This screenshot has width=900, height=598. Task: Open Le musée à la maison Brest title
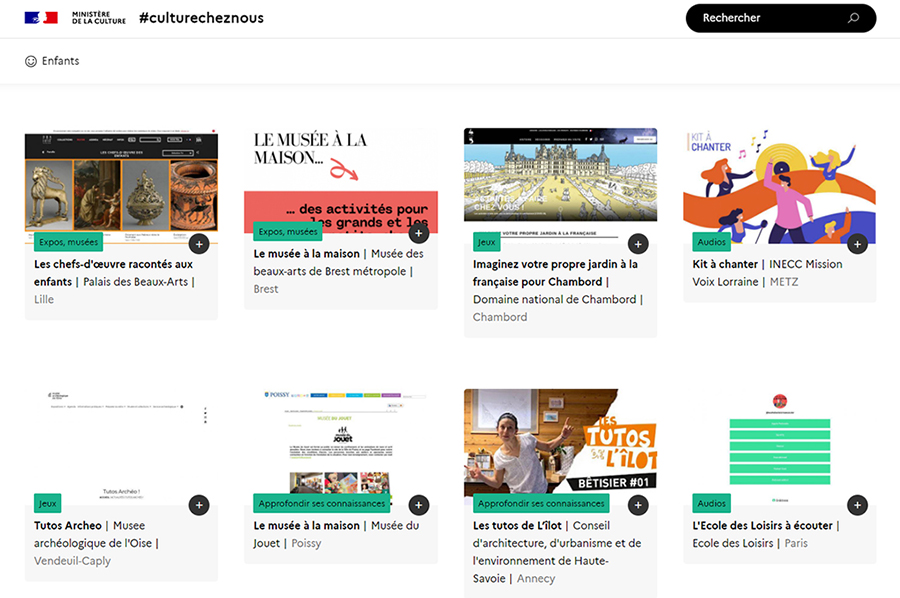tap(307, 254)
